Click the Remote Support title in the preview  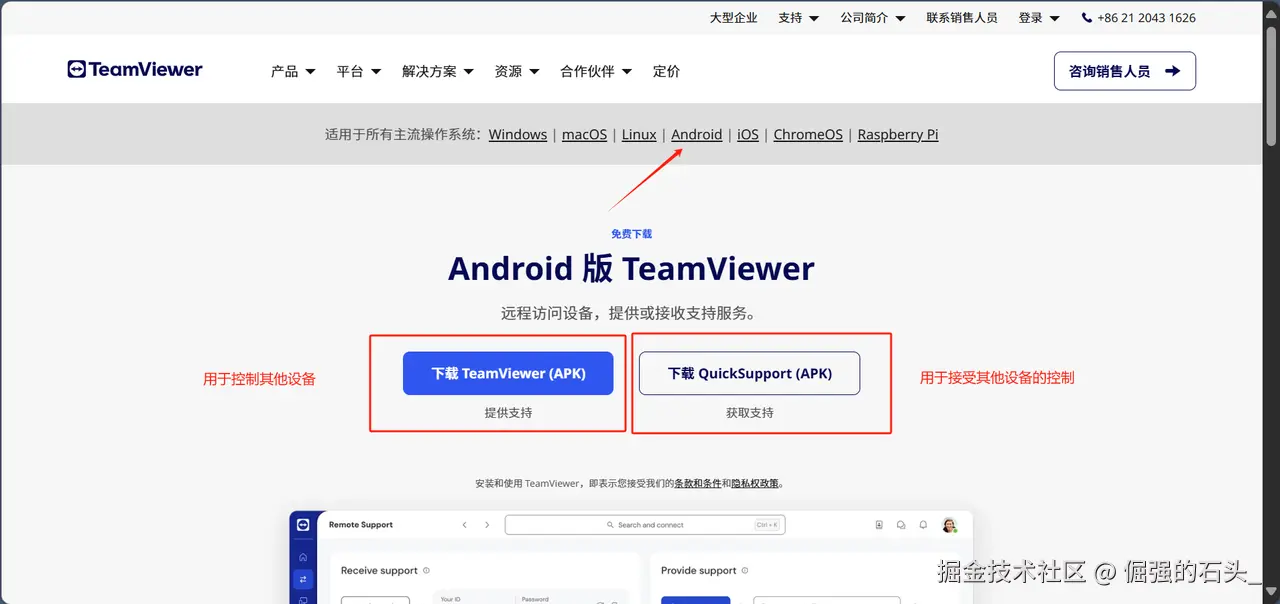(361, 525)
